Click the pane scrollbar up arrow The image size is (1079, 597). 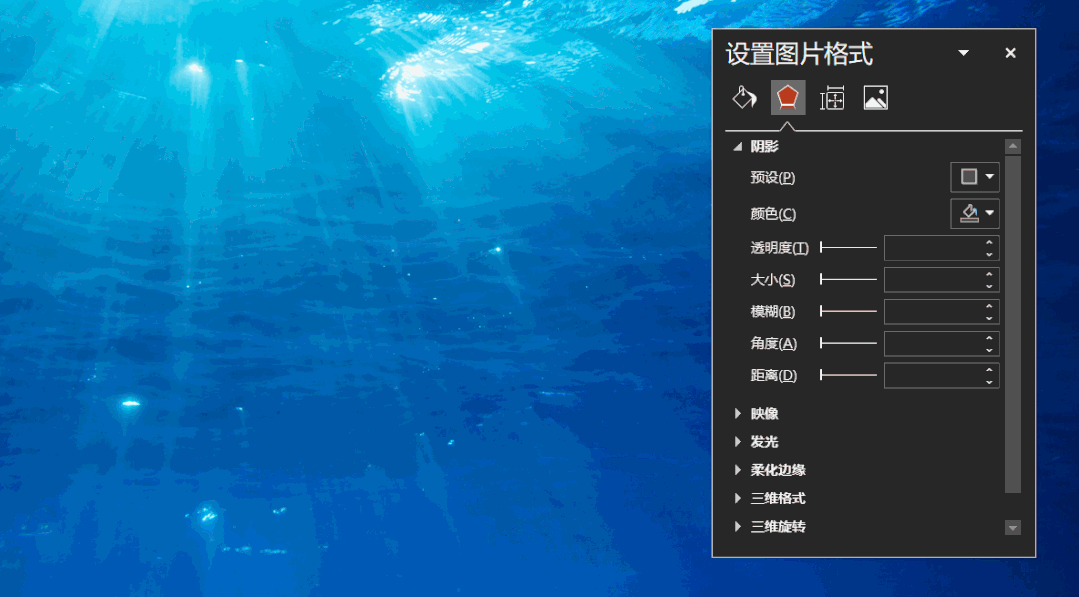click(x=1012, y=146)
